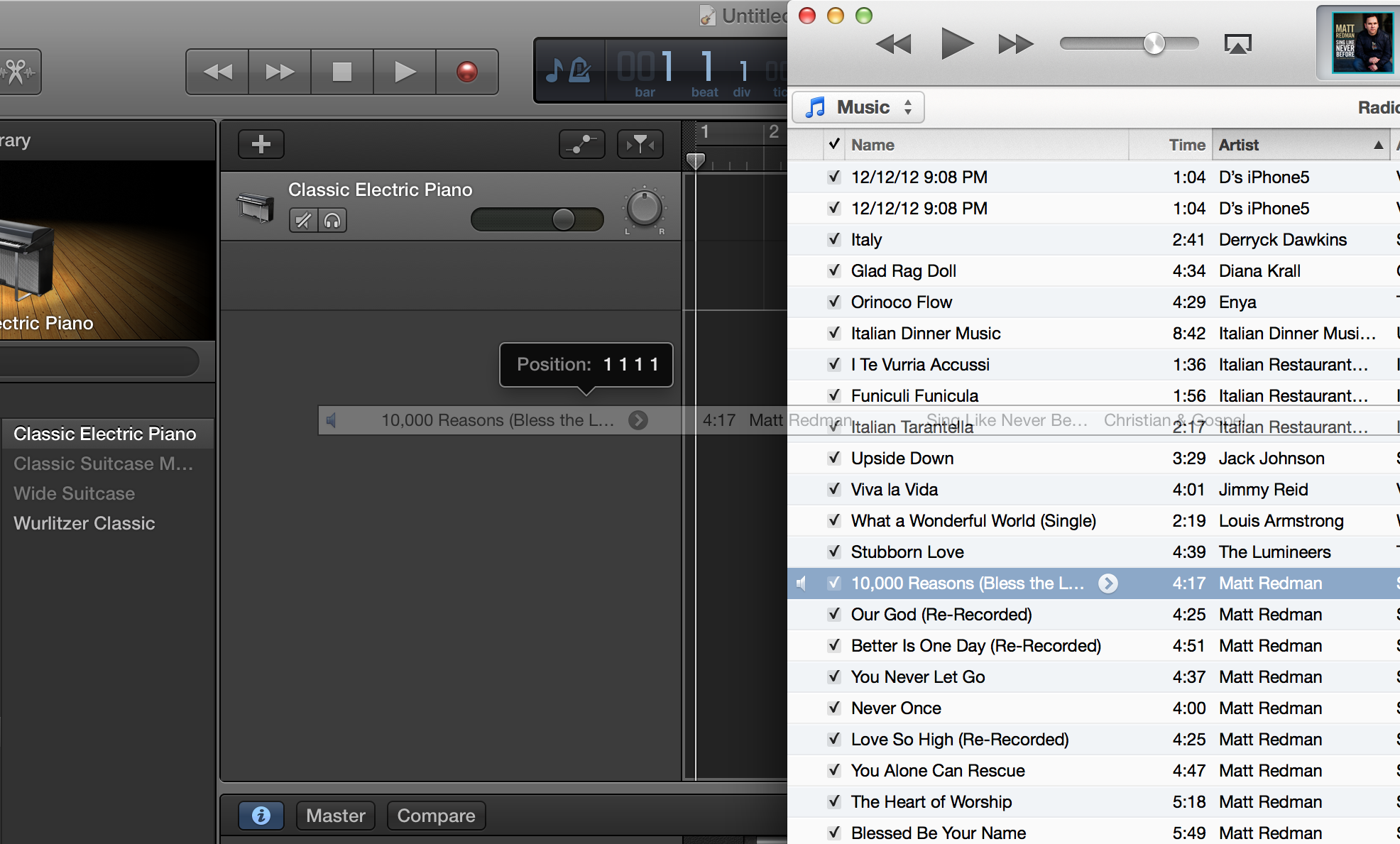The height and width of the screenshot is (844, 1400).
Task: Select Classic Electric Piano in library list
Action: pyautogui.click(x=108, y=434)
